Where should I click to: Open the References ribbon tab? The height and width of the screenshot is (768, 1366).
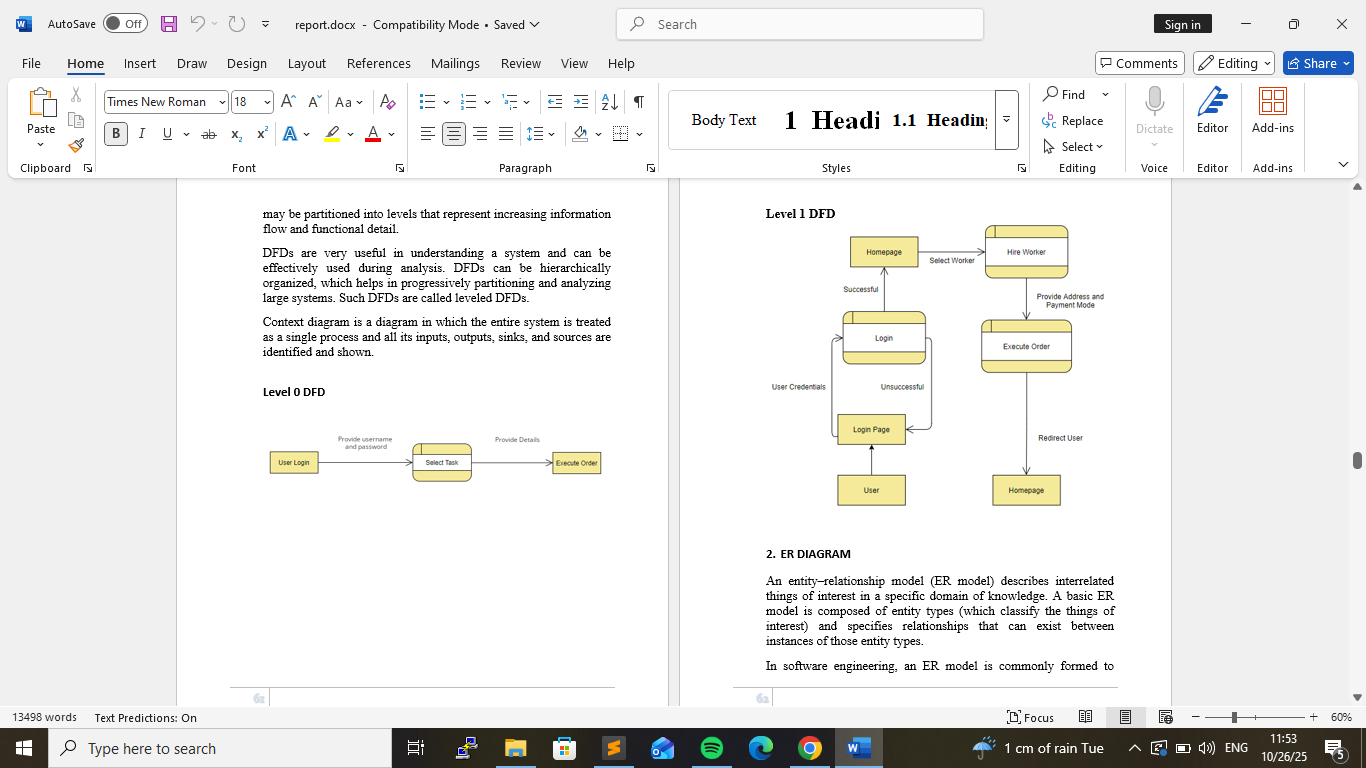coord(378,63)
